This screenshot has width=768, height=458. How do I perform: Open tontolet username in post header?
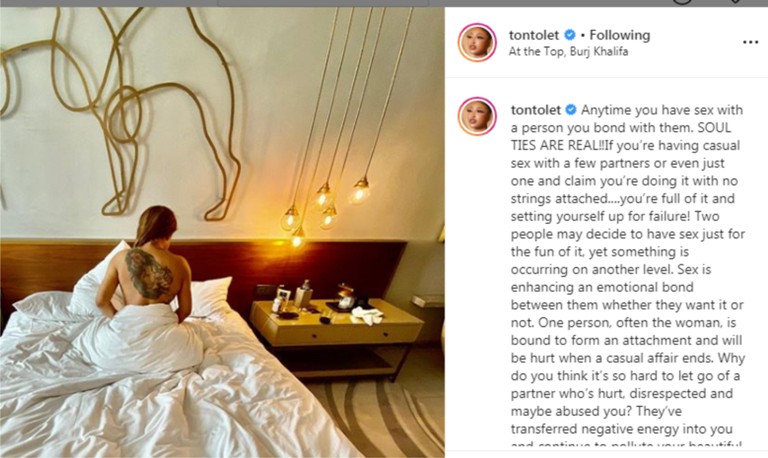[x=534, y=35]
